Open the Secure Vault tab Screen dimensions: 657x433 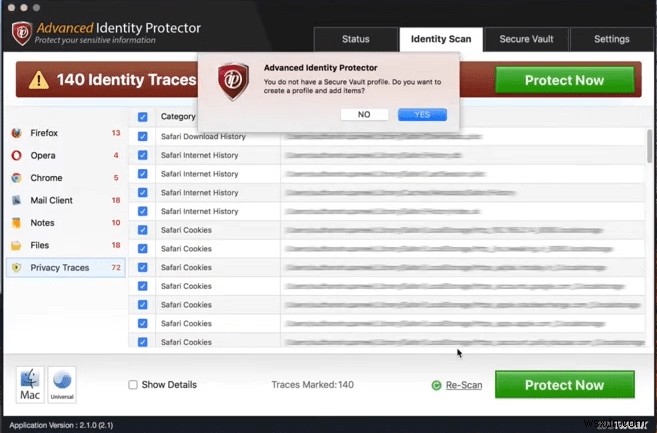(527, 39)
